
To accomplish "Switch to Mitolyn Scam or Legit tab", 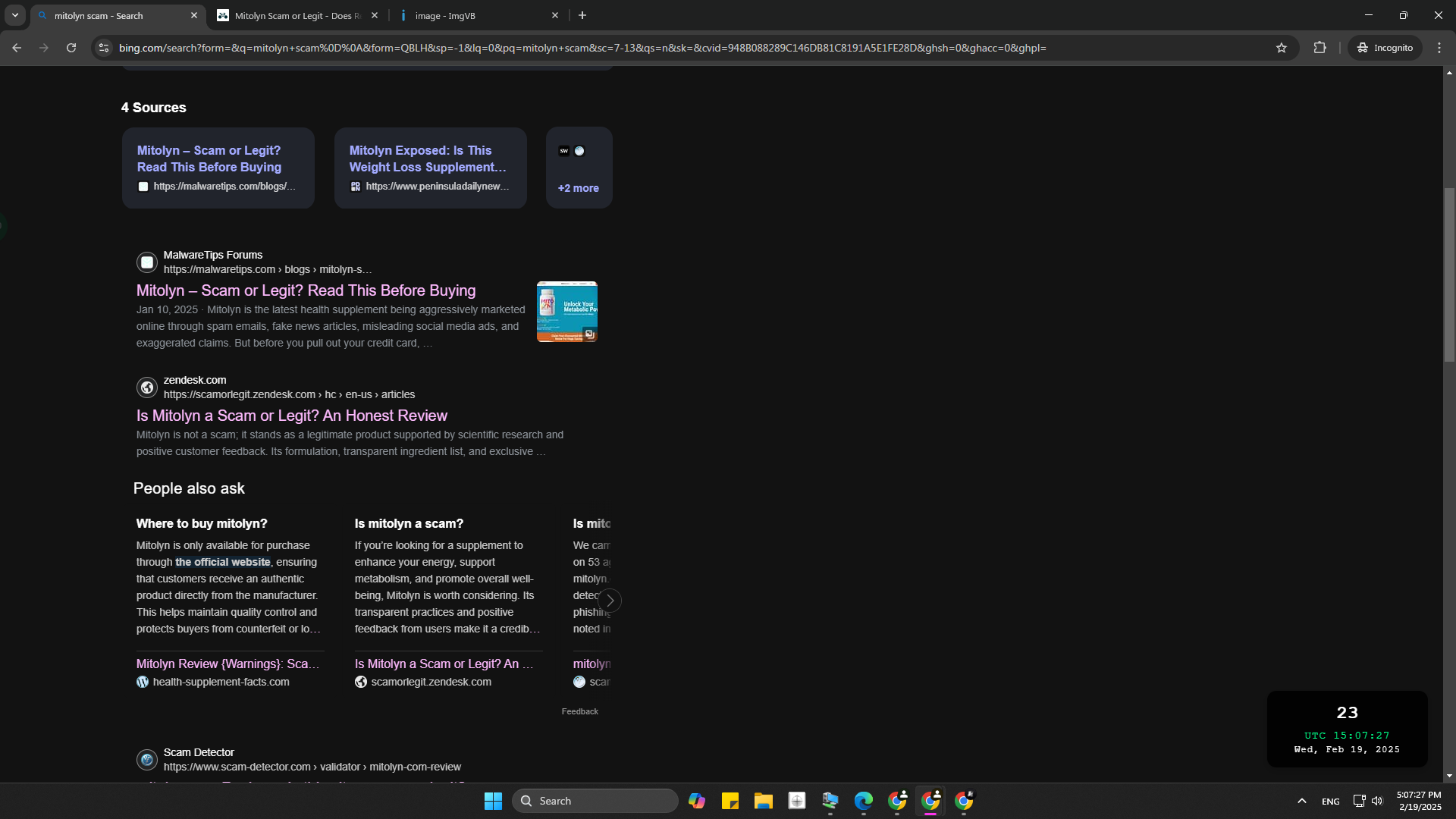I will pos(297,15).
